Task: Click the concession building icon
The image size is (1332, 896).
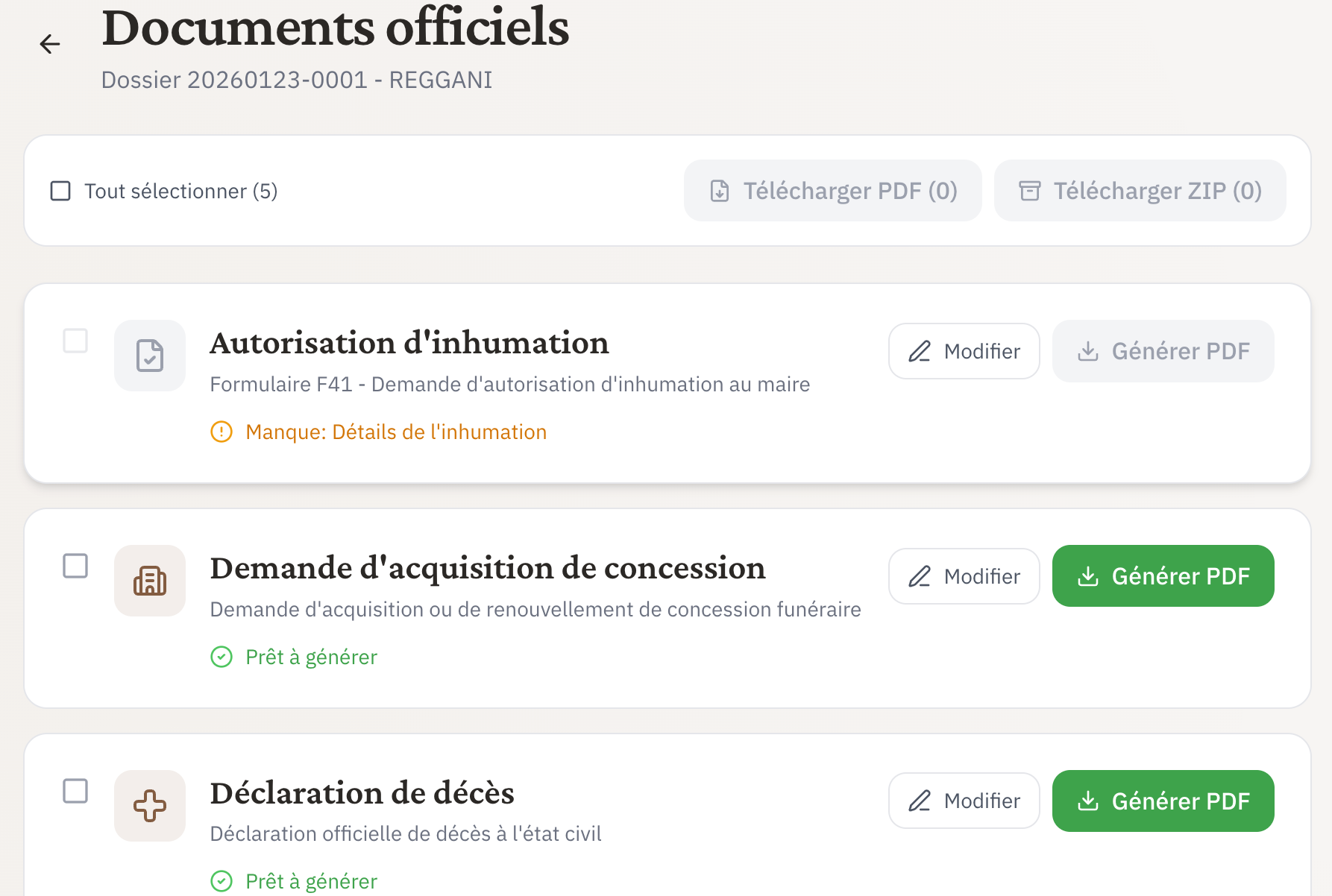Action: coord(150,581)
